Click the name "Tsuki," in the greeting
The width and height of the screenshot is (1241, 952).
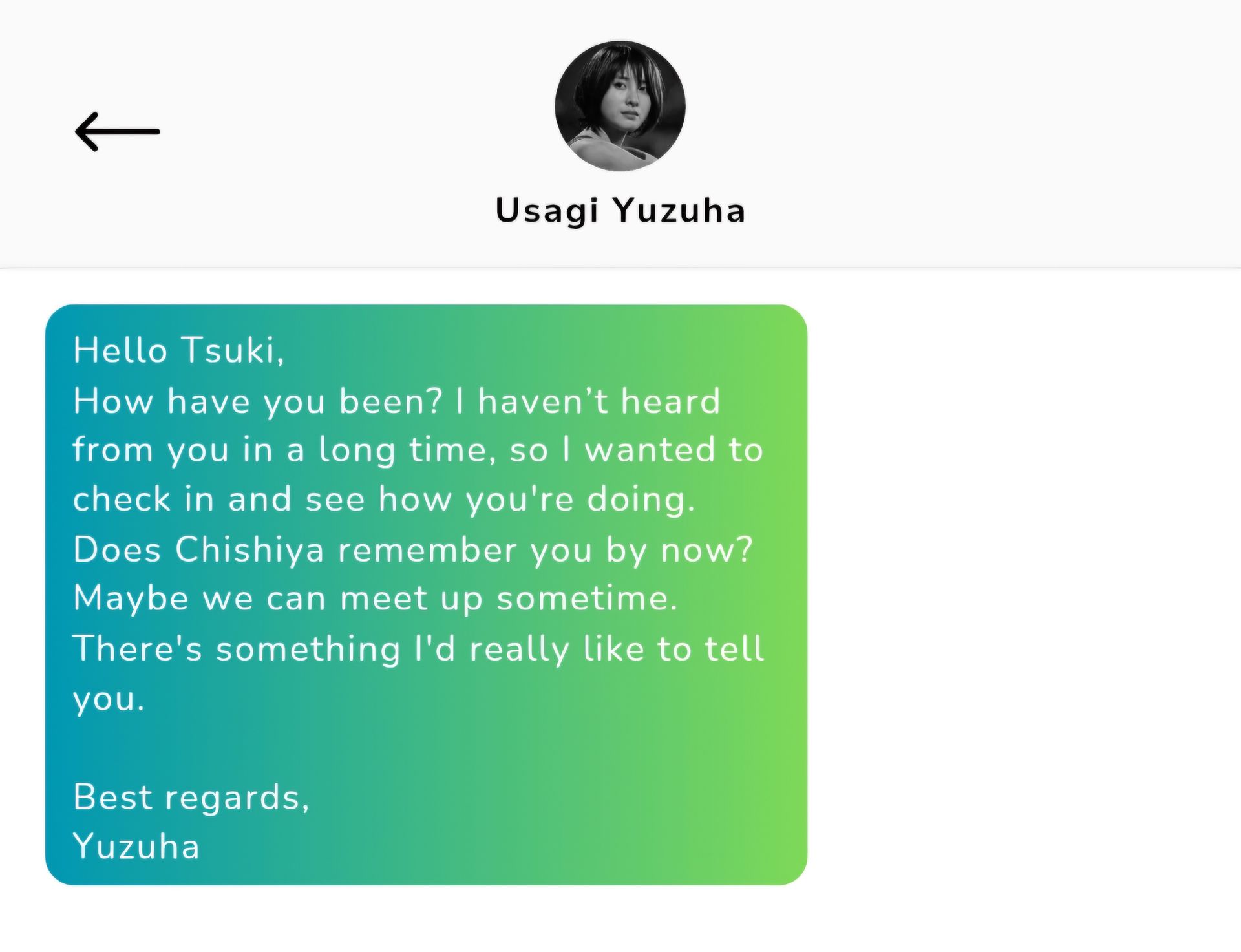point(233,351)
